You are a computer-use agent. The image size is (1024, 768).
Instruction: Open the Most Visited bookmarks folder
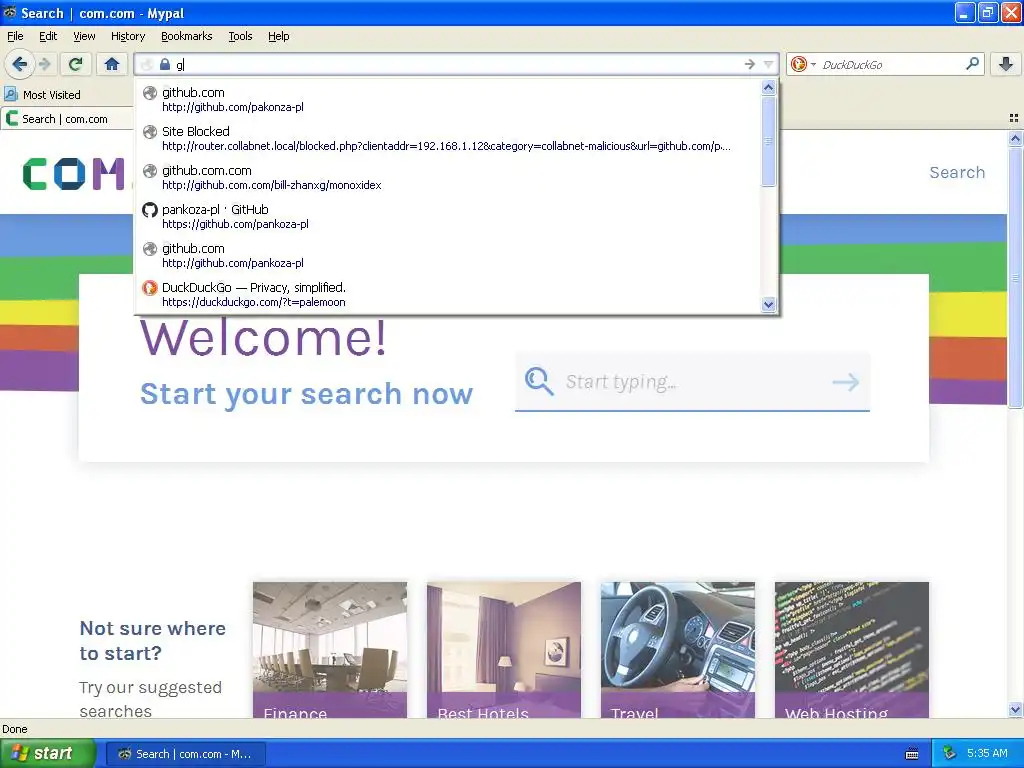click(43, 95)
